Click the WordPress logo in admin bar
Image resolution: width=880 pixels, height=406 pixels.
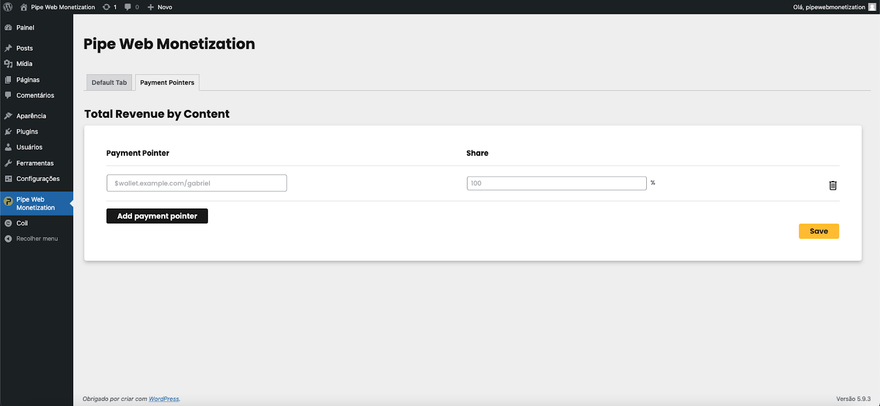point(8,7)
